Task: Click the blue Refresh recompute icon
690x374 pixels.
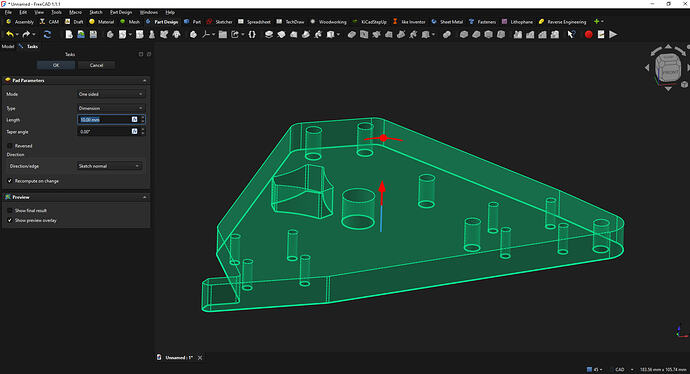Action: (47, 34)
